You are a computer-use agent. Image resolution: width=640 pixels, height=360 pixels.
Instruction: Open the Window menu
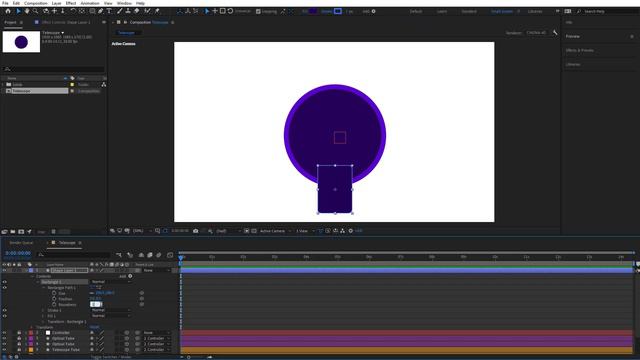pos(124,3)
